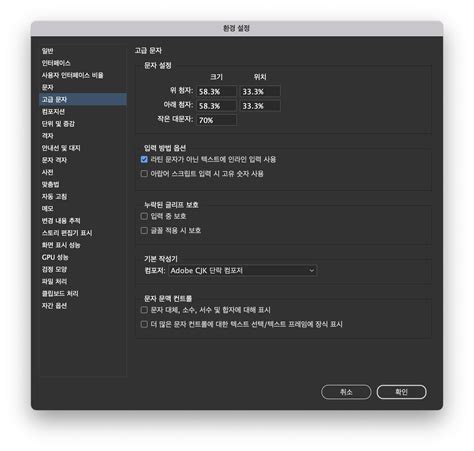The image size is (474, 451).
Task: Click the 아래 첨자 크기 field
Action: [216, 106]
